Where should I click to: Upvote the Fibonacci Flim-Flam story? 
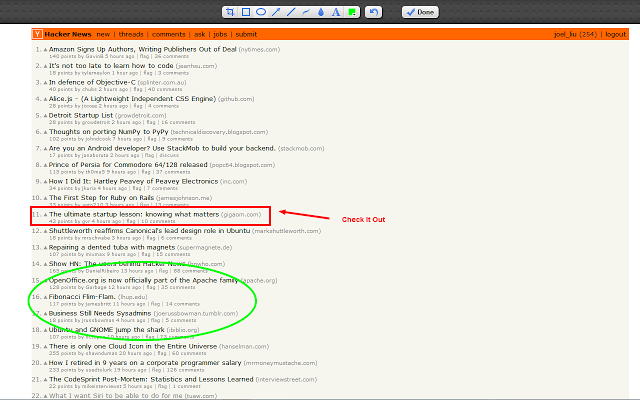click(45, 298)
